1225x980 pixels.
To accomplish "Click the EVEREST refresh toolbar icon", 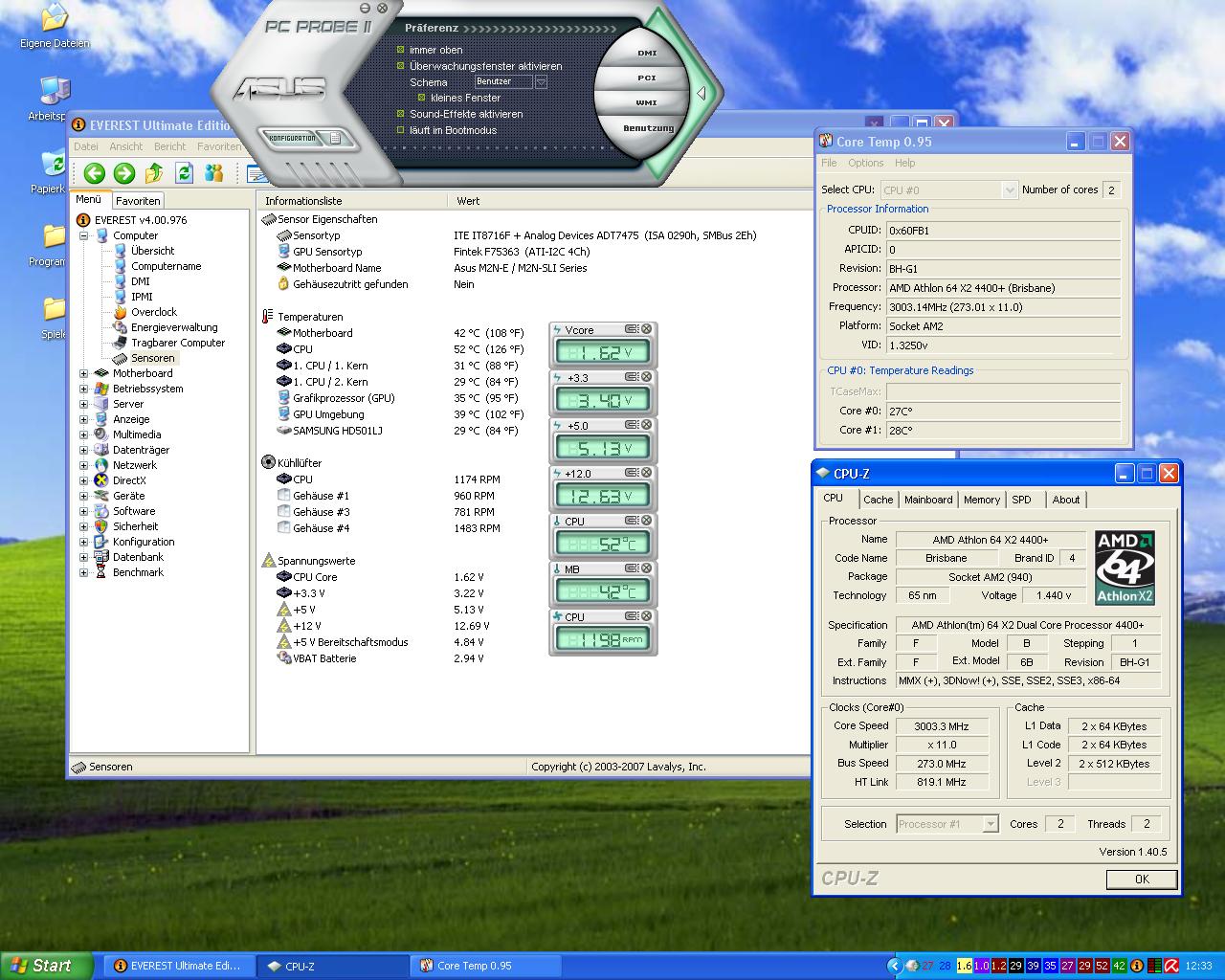I will 184,172.
